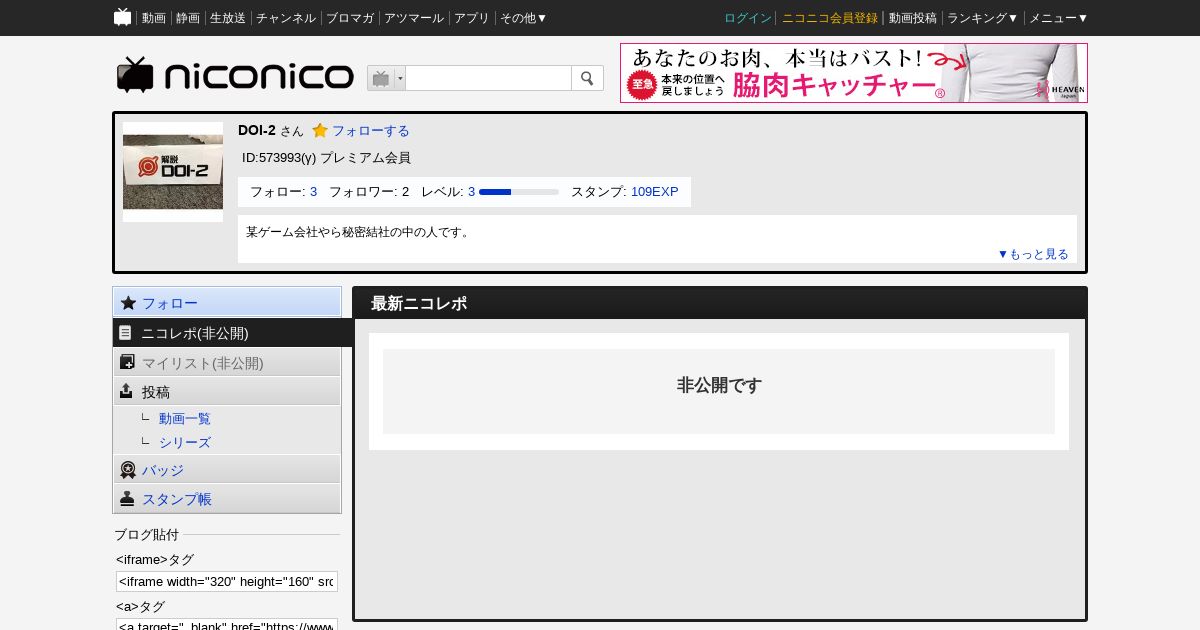The height and width of the screenshot is (630, 1200).
Task: Select マイリスト(非公開) in the sidebar
Action: [227, 363]
